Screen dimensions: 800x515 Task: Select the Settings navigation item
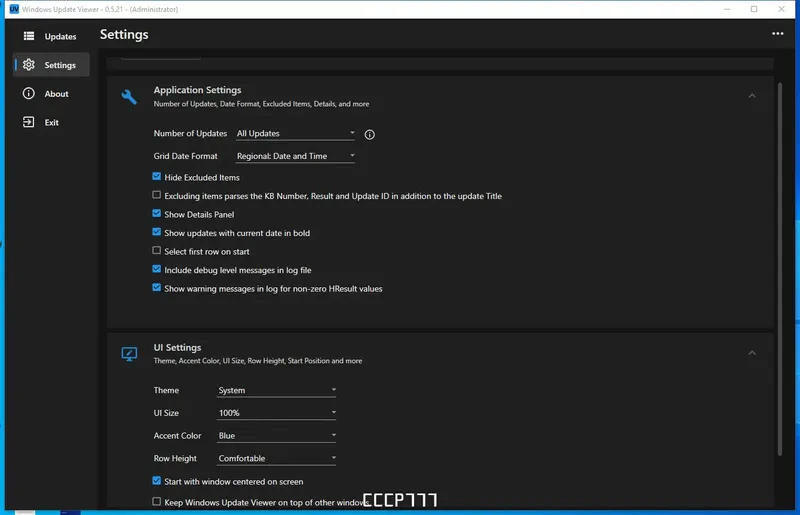(x=51, y=65)
